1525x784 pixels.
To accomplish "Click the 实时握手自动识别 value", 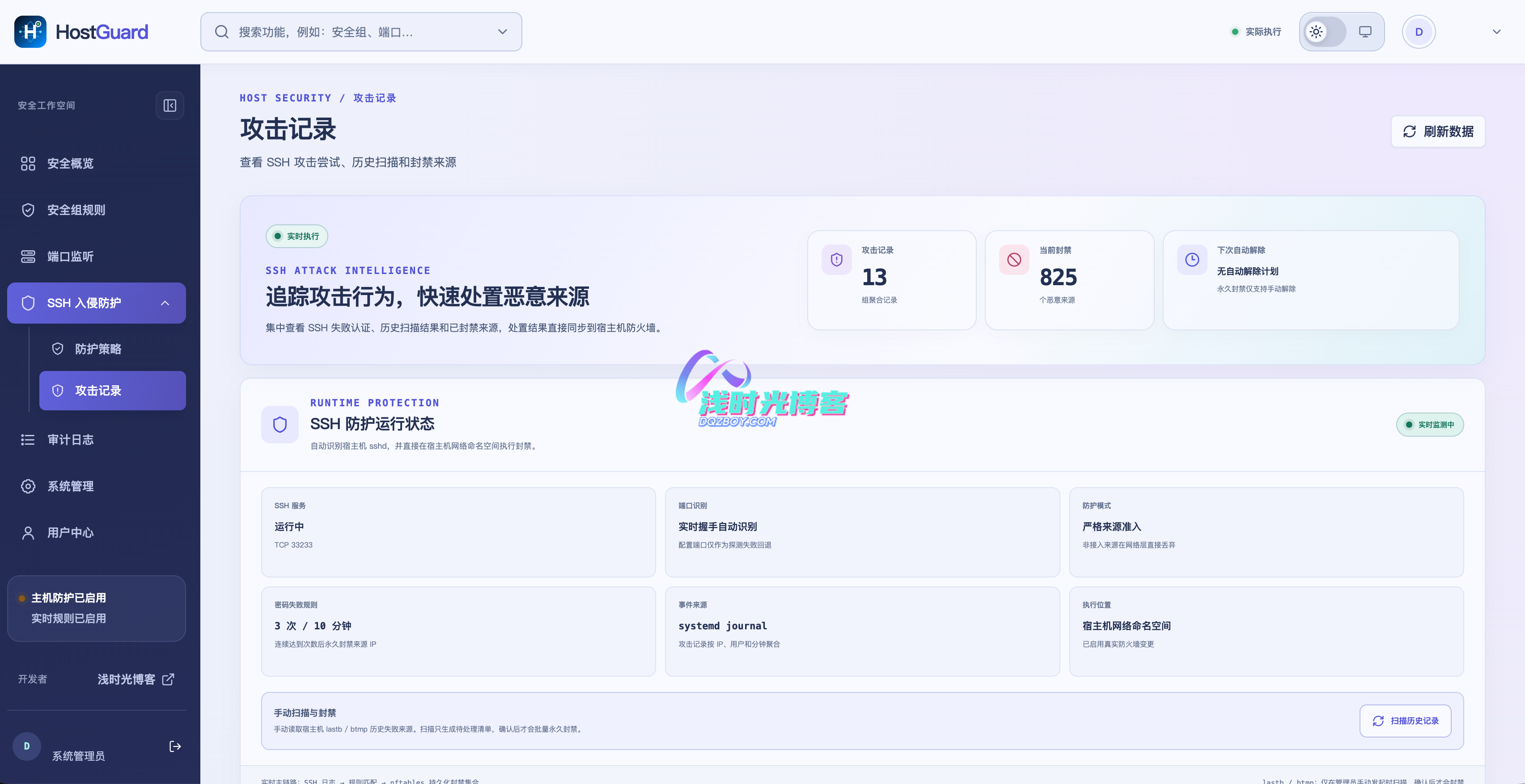I will point(717,527).
